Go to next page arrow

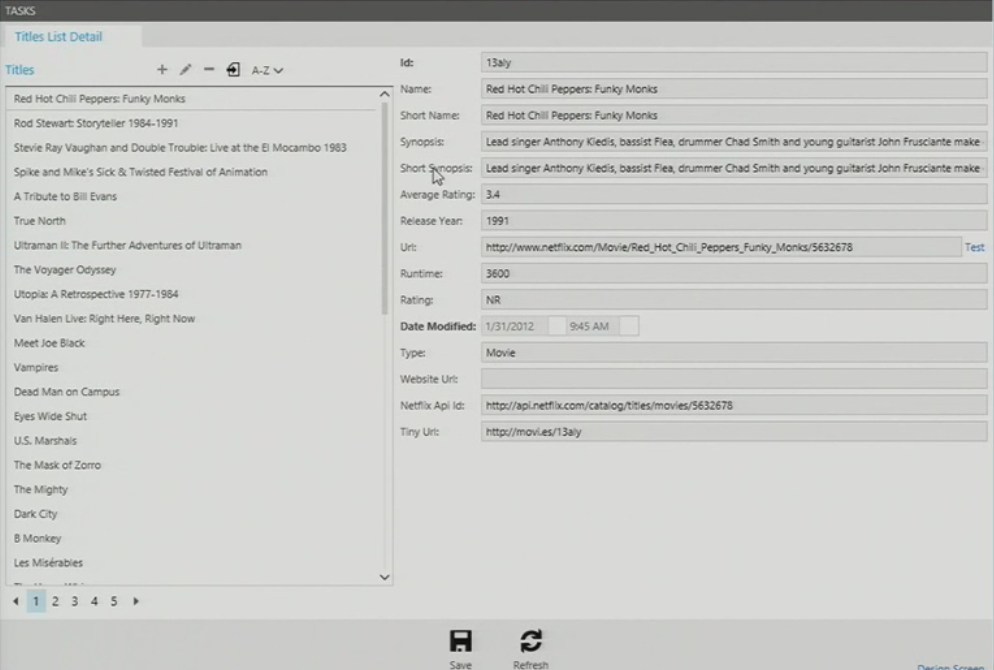pyautogui.click(x=136, y=601)
